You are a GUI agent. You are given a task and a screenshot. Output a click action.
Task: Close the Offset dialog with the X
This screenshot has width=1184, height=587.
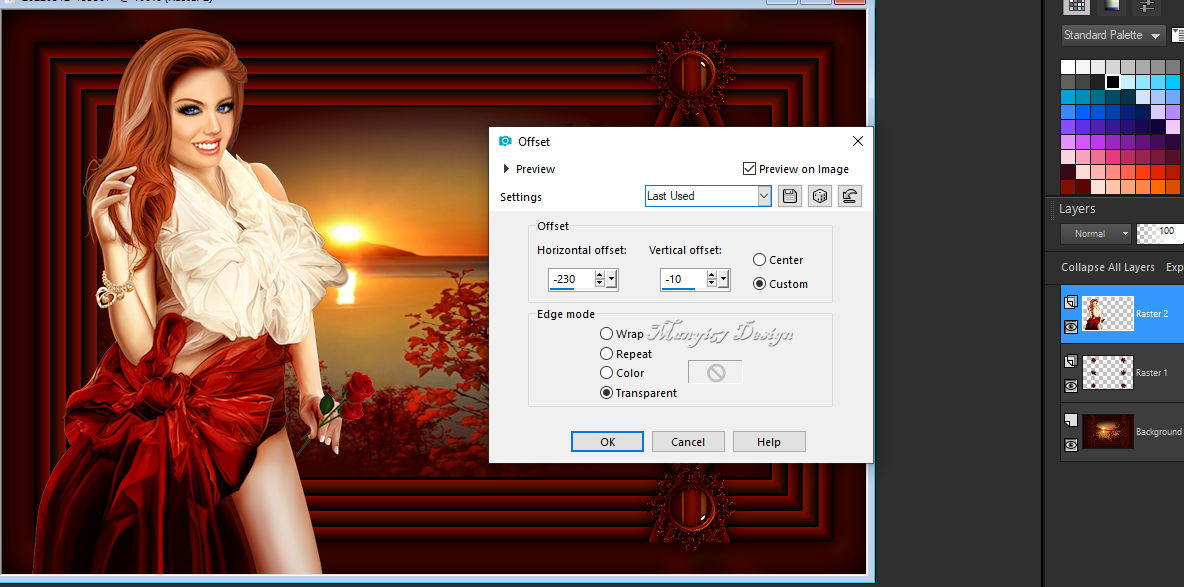(857, 141)
